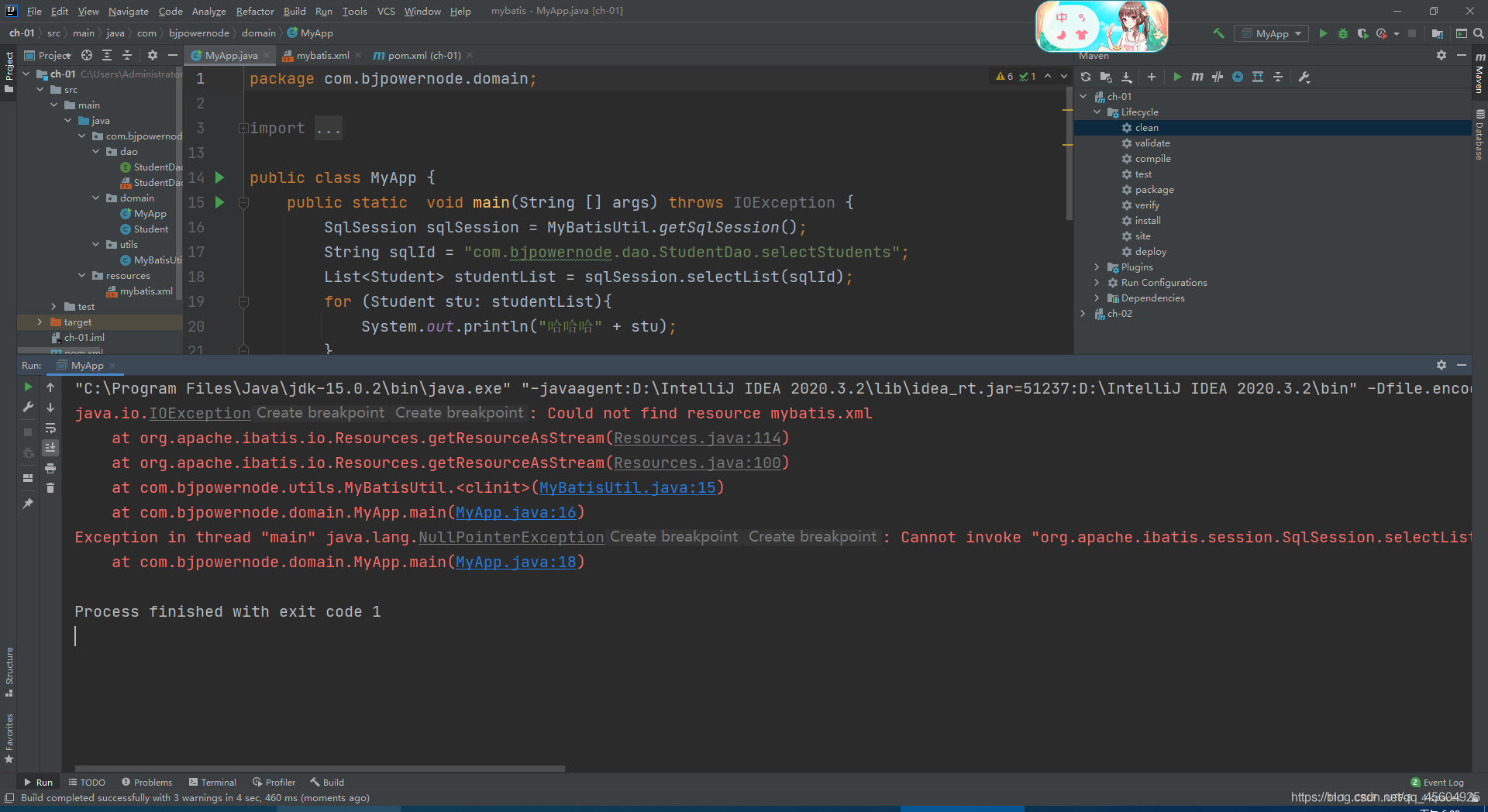
Task: Modify run configuration via the Run panel wrench
Action: pos(28,407)
